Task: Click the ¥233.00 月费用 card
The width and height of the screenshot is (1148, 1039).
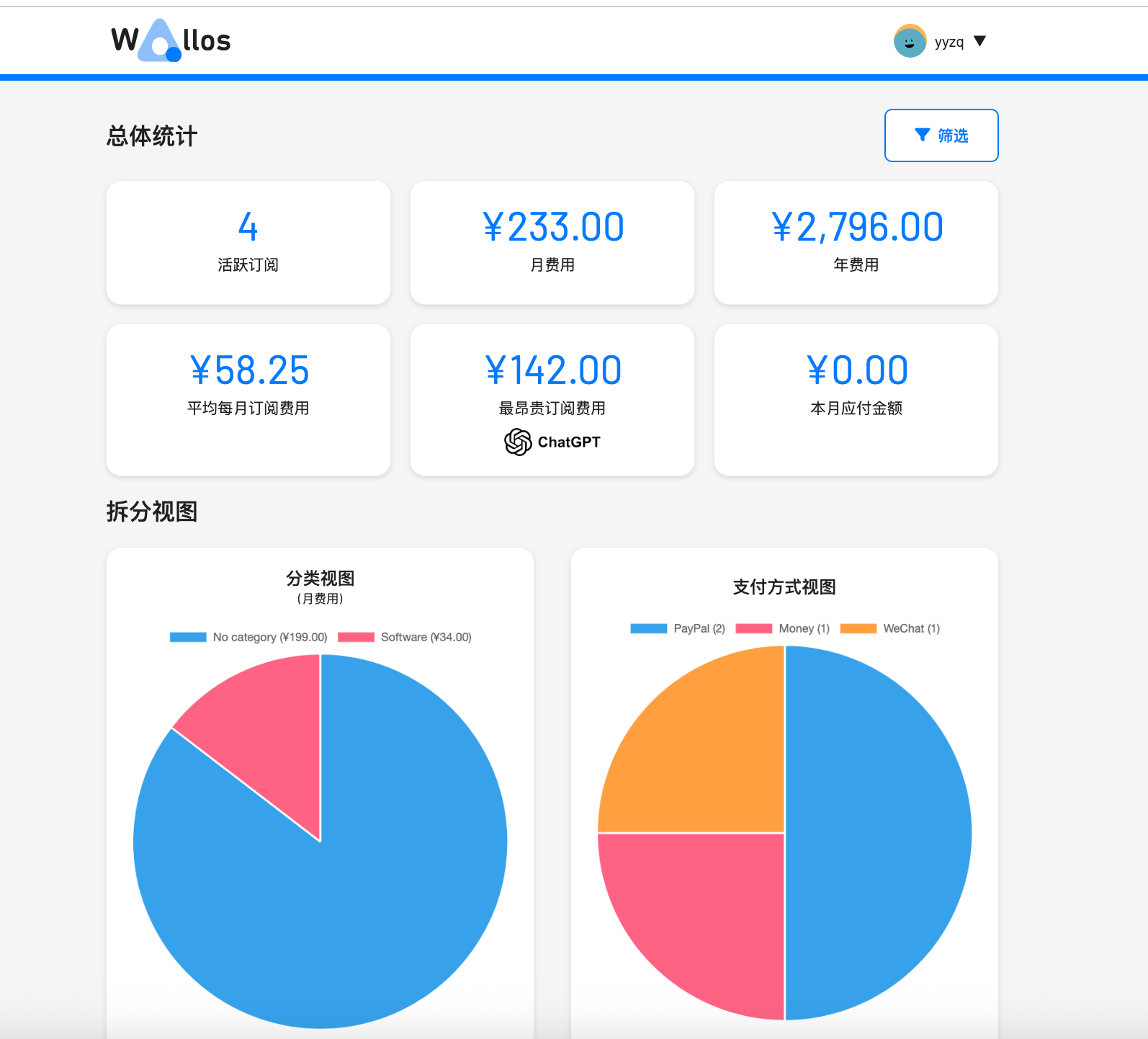Action: pos(552,242)
